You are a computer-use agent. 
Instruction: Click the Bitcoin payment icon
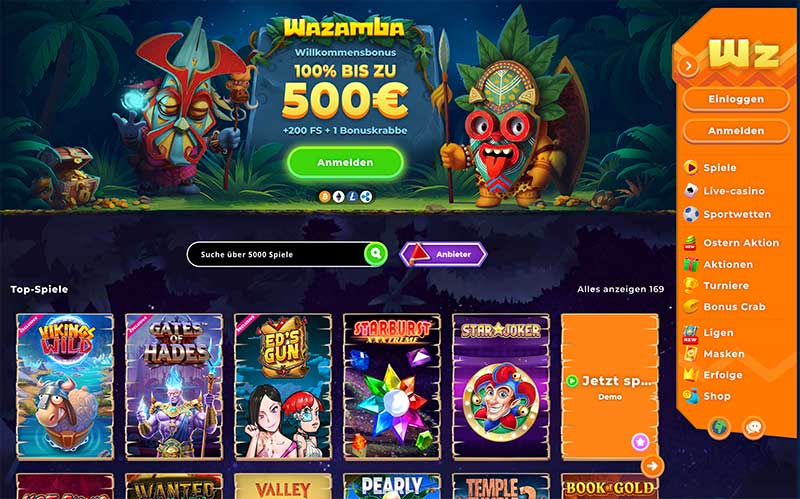(324, 196)
